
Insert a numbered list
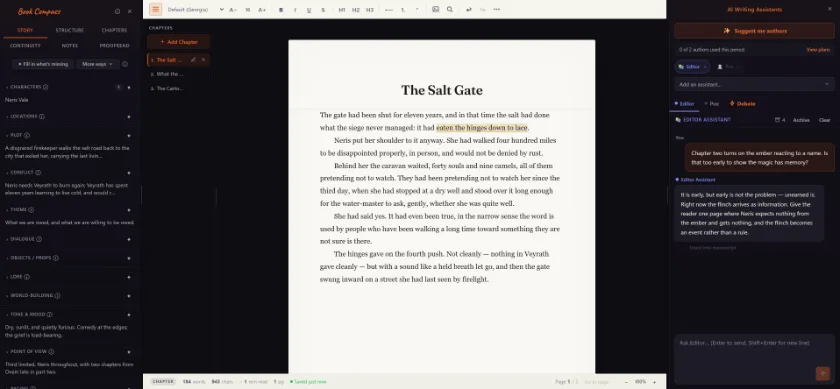(x=403, y=10)
